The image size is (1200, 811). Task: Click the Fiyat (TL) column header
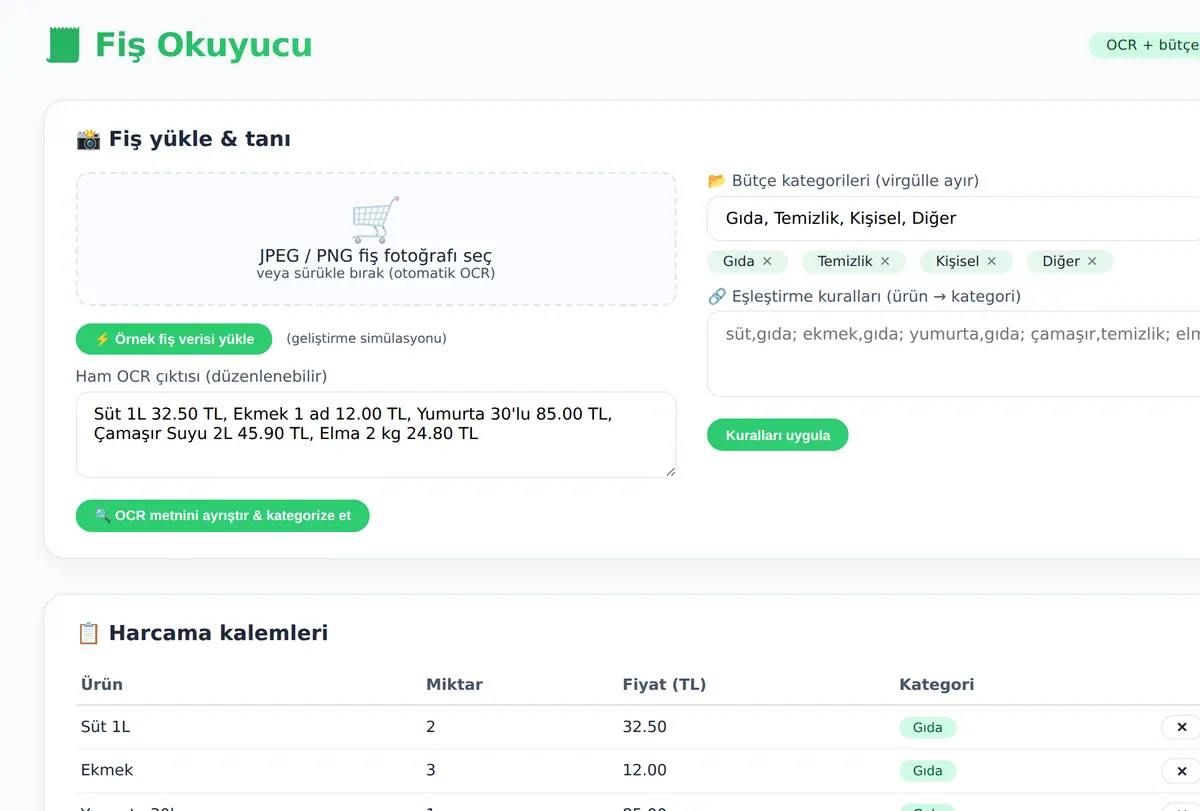(664, 684)
